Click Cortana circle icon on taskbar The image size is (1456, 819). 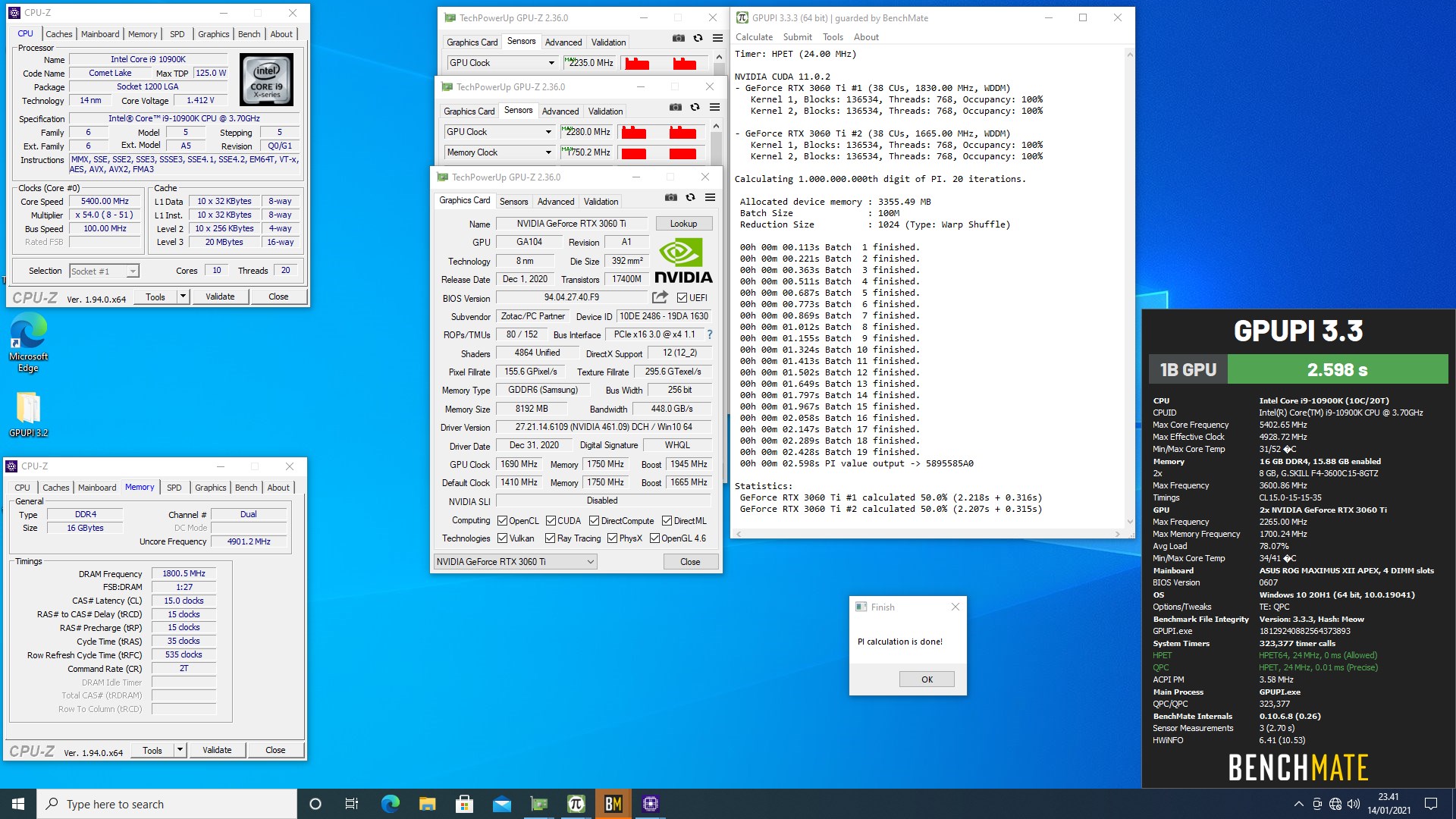click(x=315, y=804)
